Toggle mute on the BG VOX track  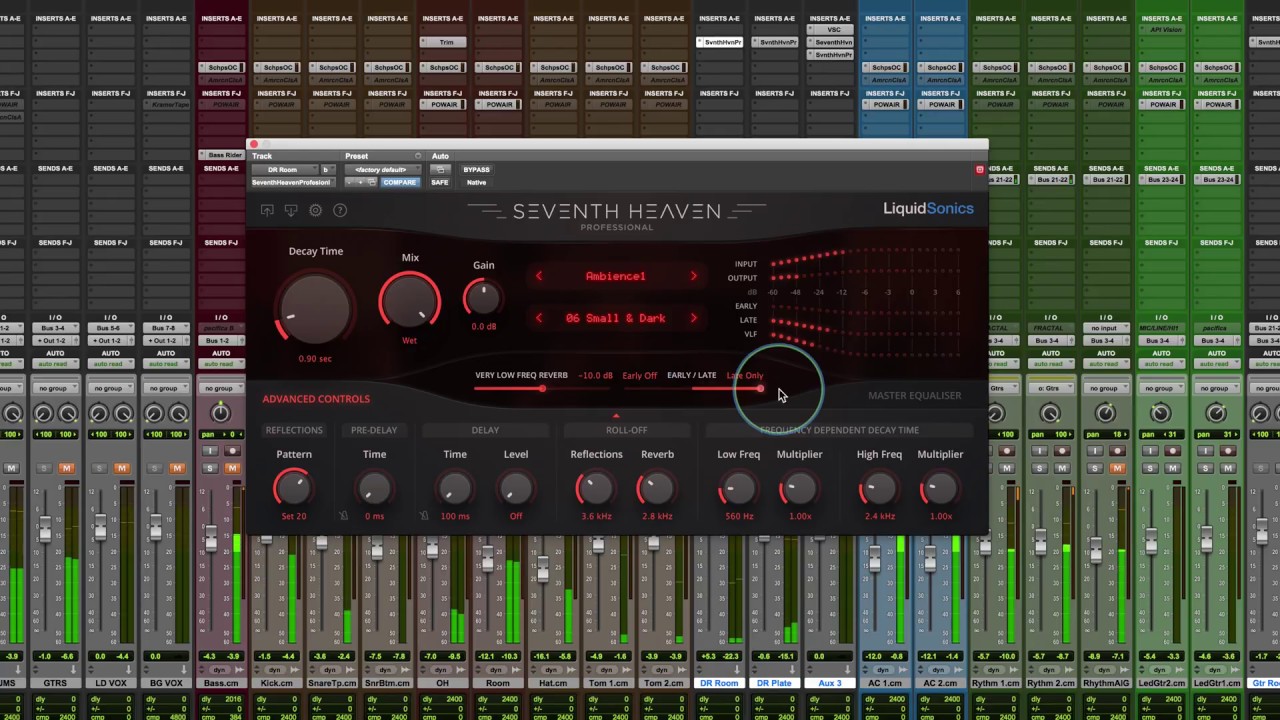coord(176,468)
